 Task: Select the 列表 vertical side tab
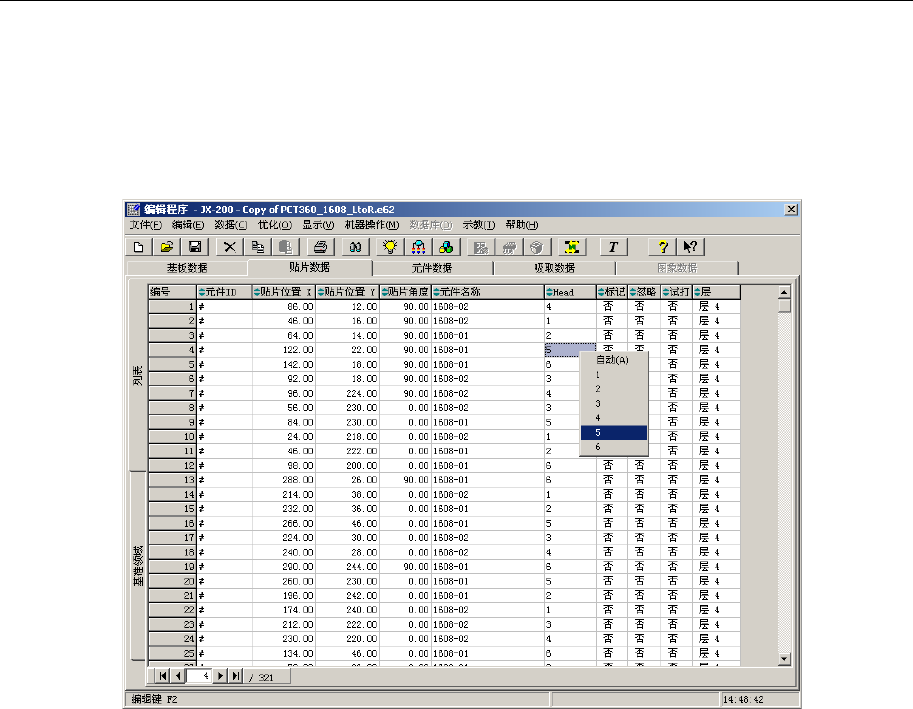tap(138, 375)
